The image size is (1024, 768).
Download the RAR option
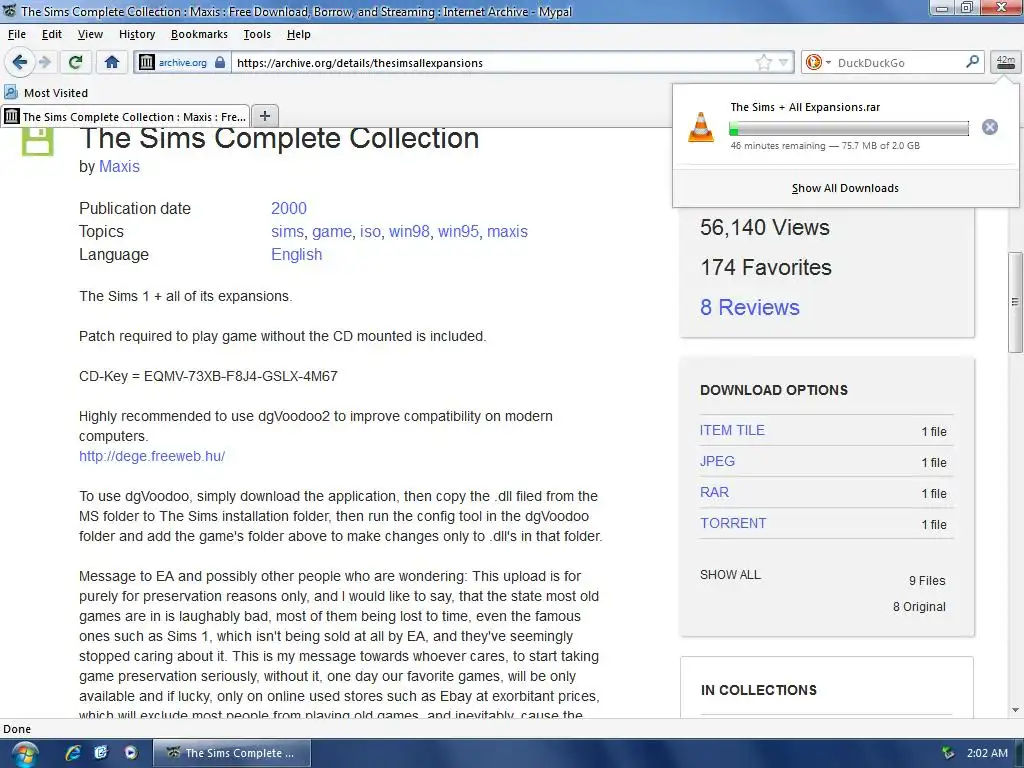(x=714, y=492)
